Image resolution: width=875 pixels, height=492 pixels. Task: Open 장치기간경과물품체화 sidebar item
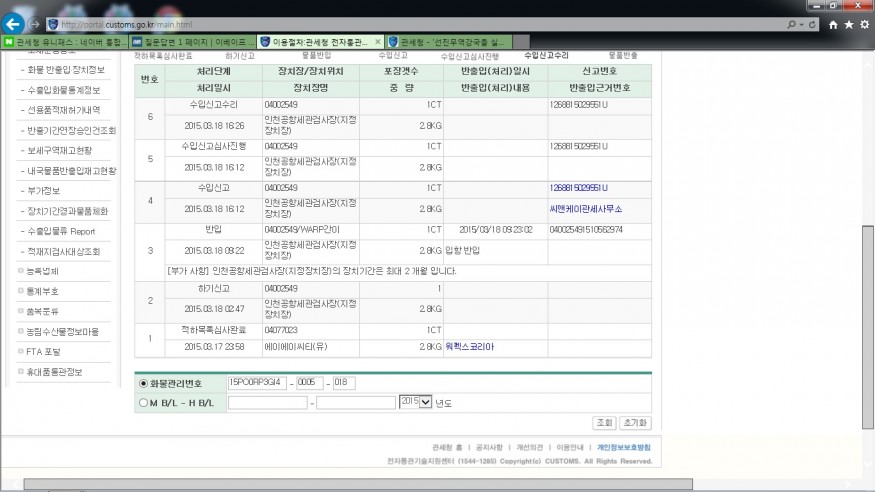[68, 211]
